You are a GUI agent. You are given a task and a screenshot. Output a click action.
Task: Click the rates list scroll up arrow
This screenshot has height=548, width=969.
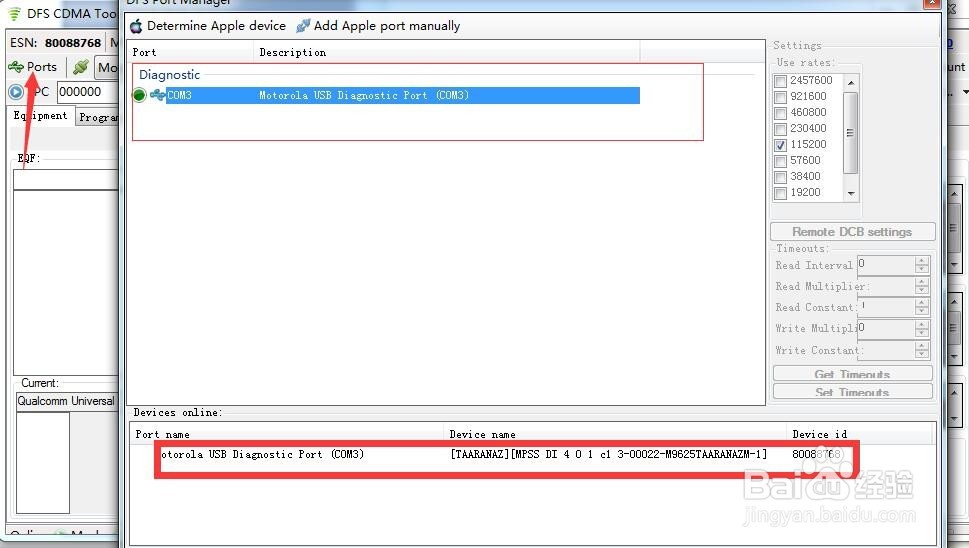tap(851, 82)
